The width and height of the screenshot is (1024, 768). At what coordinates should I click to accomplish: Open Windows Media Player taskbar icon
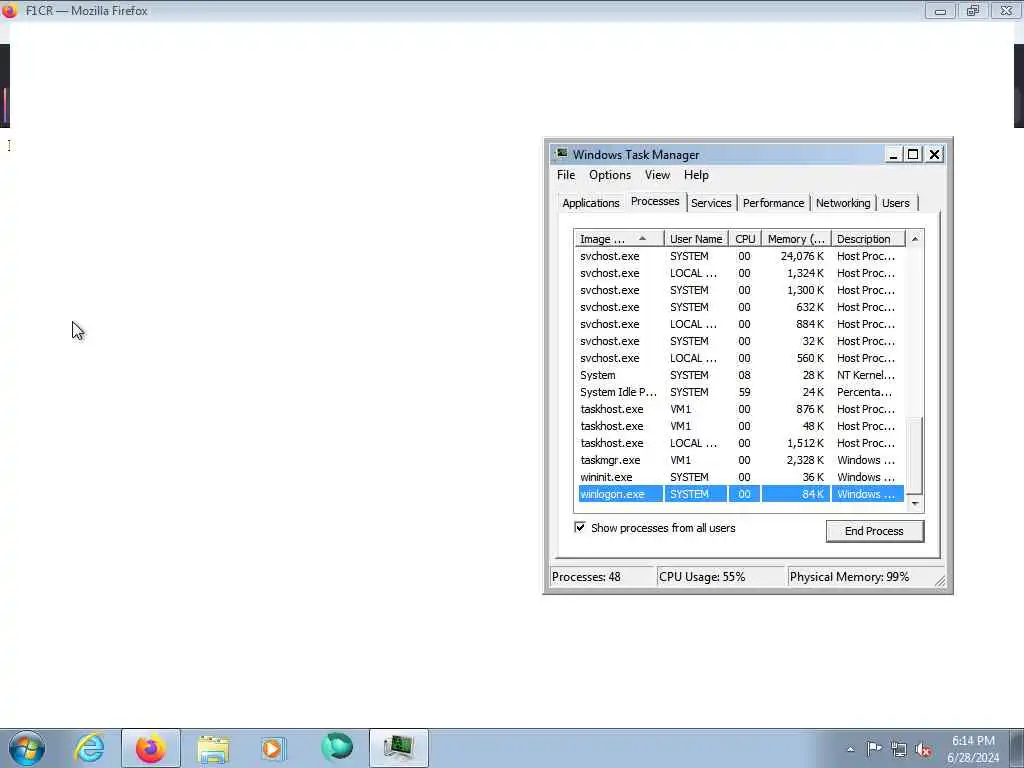tap(273, 748)
